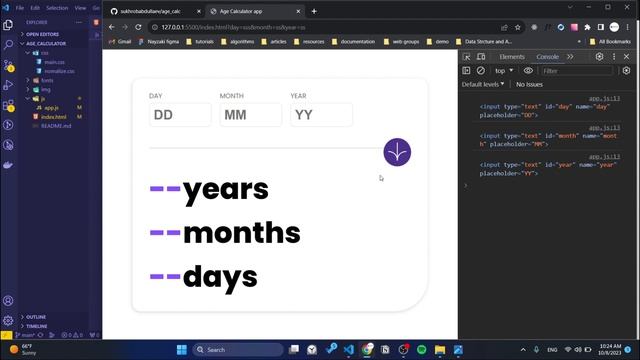The image size is (640, 360).
Task: Open console settings gear beside the filter
Action: tap(627, 71)
